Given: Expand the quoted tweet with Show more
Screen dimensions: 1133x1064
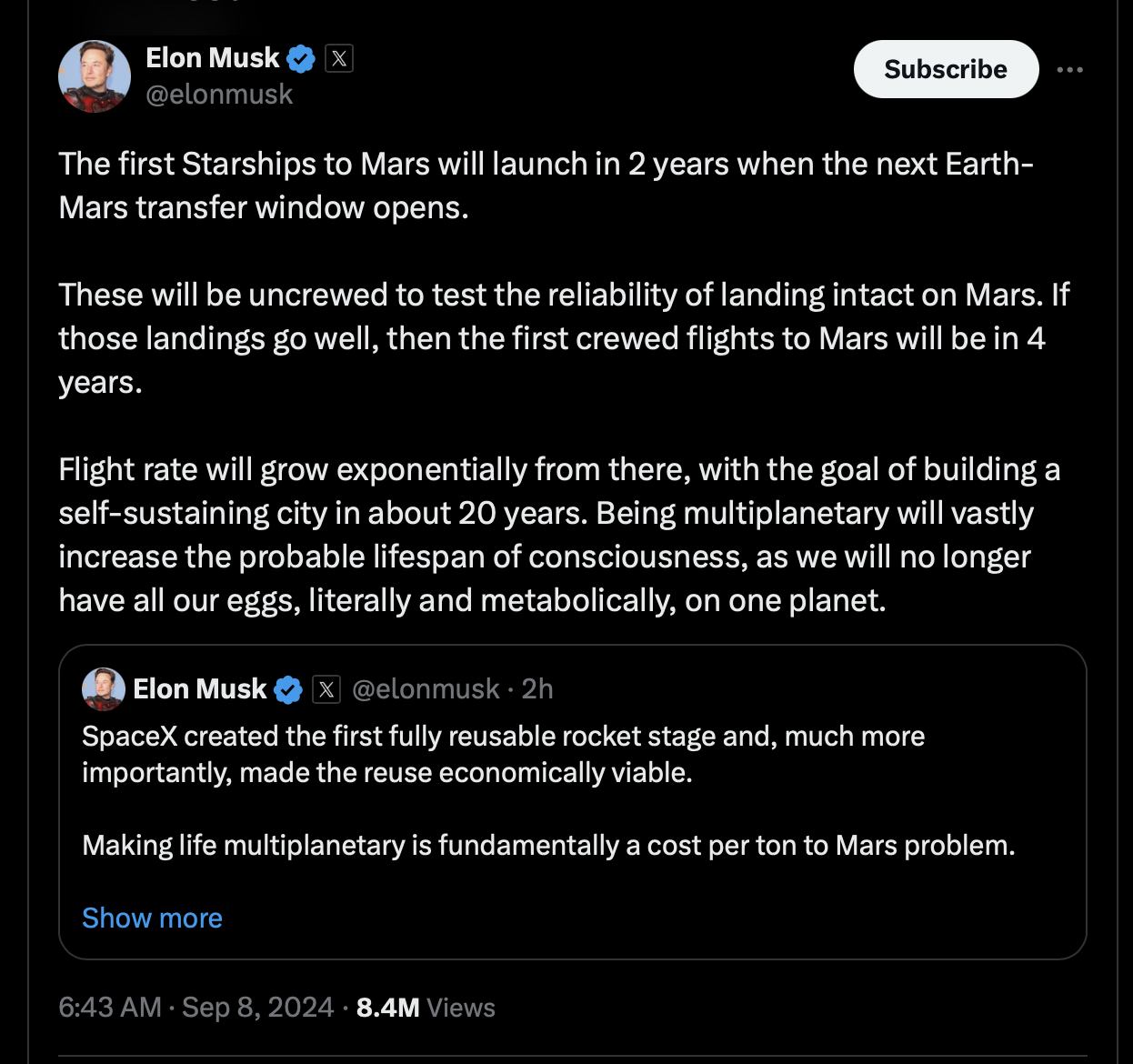Looking at the screenshot, I should point(152,918).
